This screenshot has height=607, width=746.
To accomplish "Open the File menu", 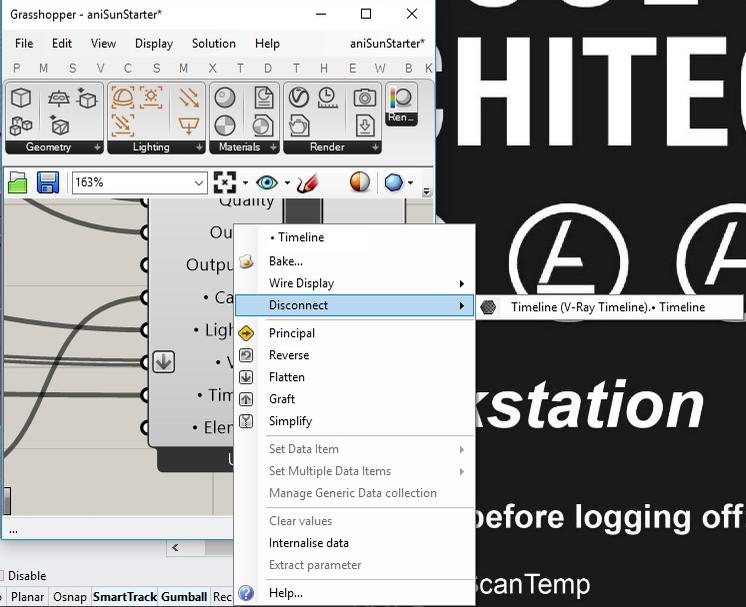I will tap(24, 44).
